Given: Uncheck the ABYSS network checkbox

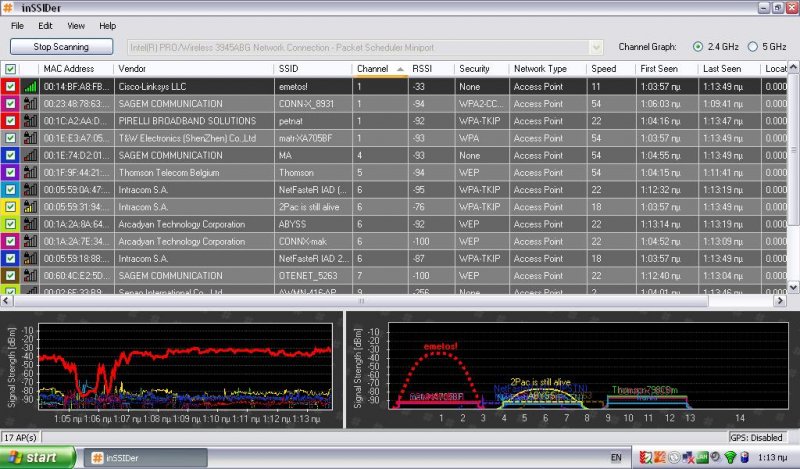Looking at the screenshot, I should click(10, 224).
